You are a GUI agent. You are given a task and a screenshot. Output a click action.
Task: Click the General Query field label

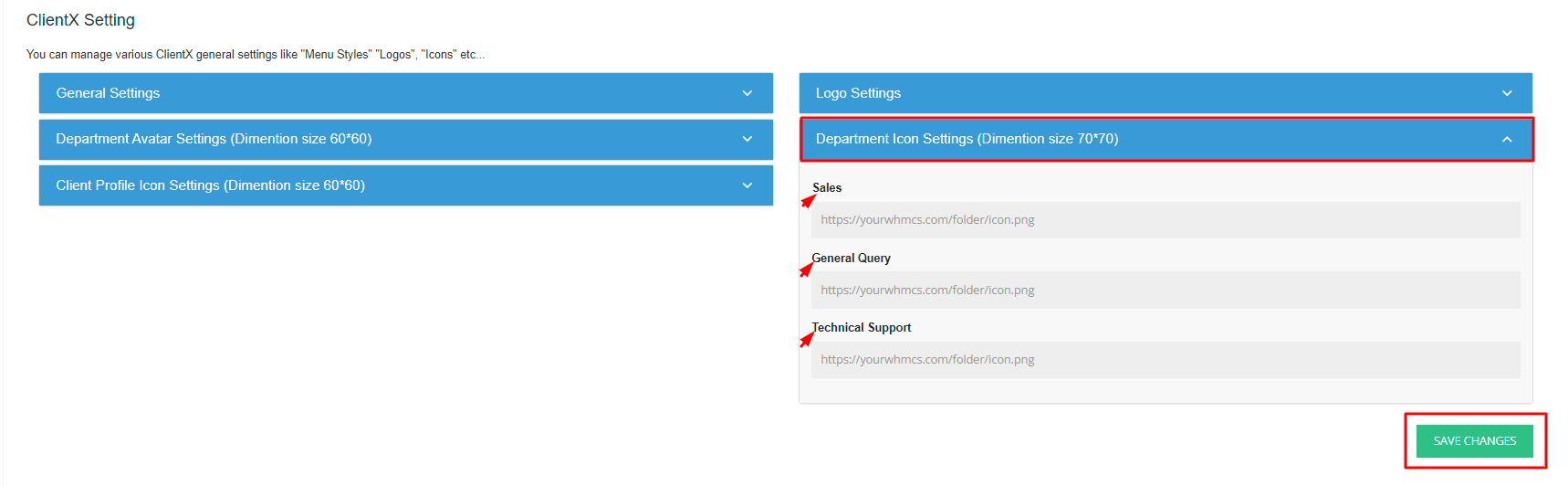tap(852, 259)
